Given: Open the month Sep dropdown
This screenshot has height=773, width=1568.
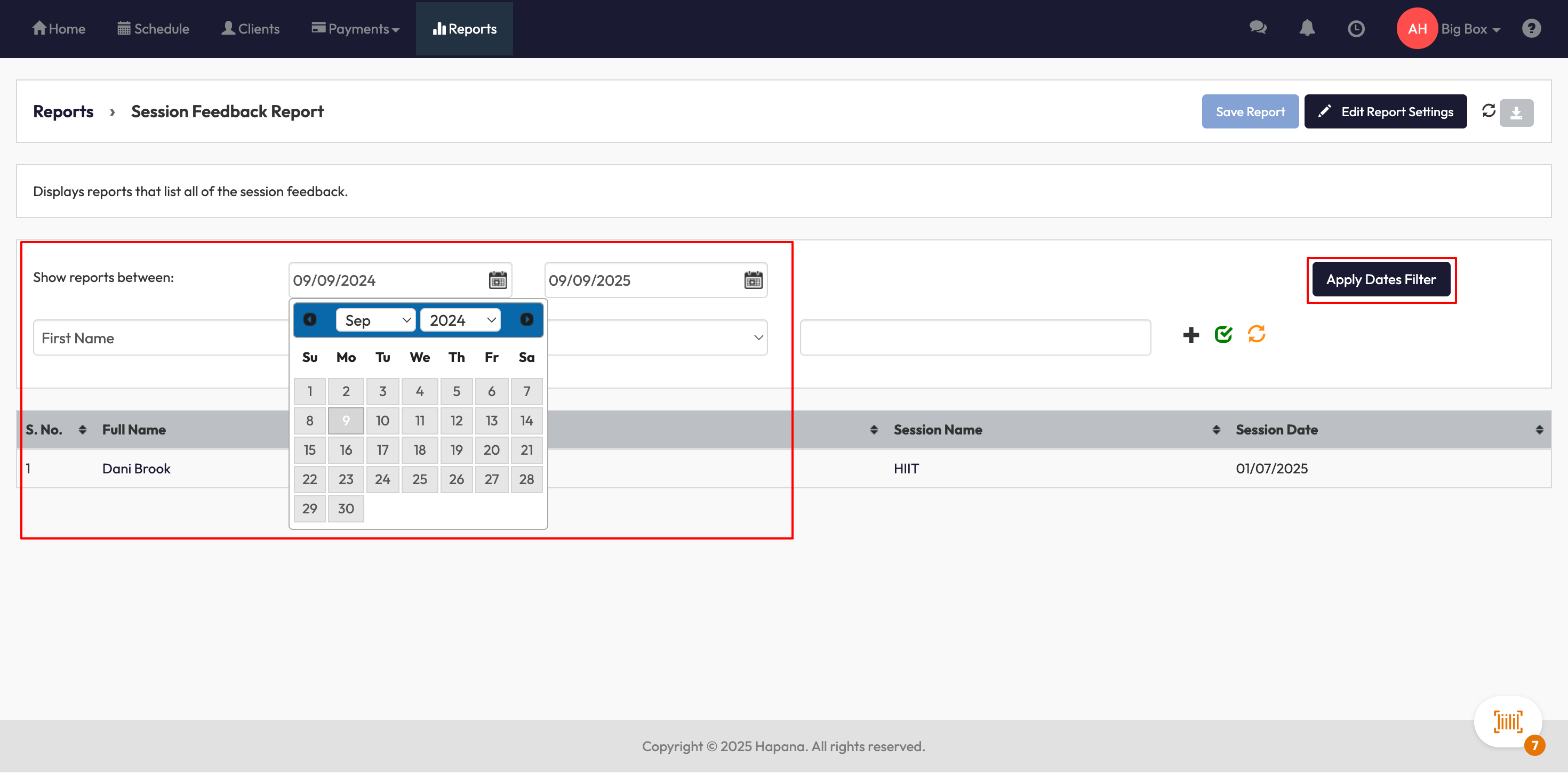Looking at the screenshot, I should pos(375,320).
